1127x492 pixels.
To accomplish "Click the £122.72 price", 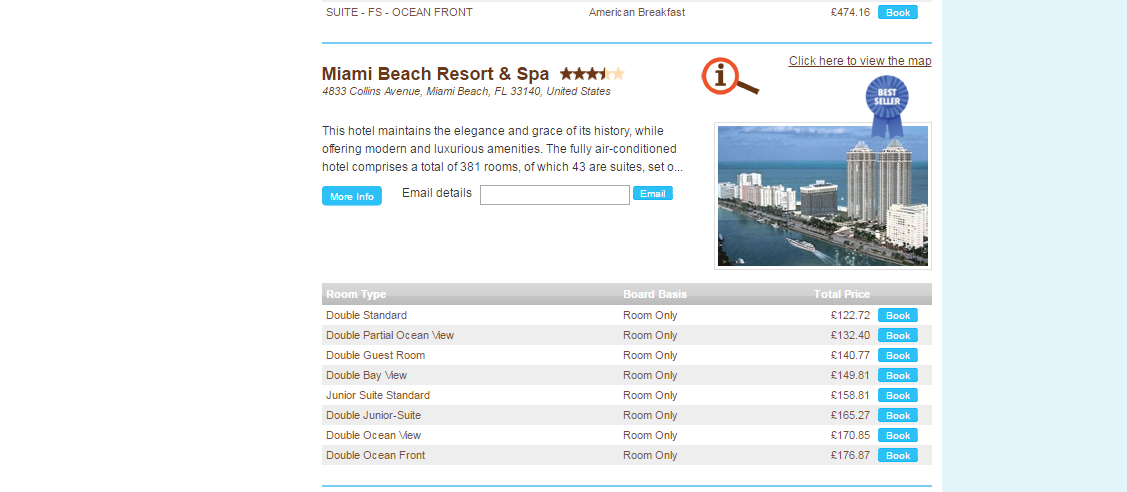I will pos(850,315).
